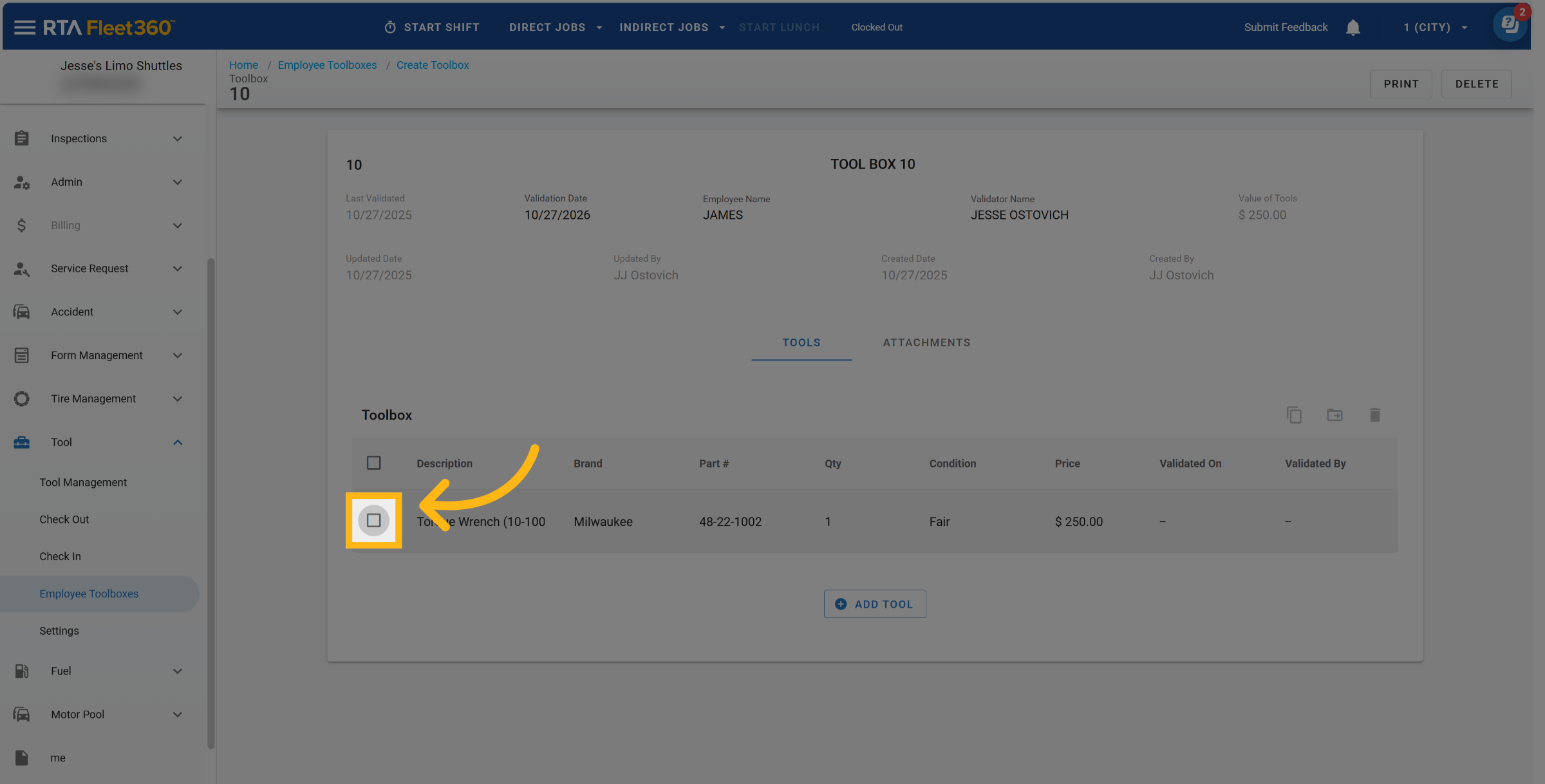Viewport: 1545px width, 784px height.
Task: Click the notification bell icon
Action: coord(1353,27)
